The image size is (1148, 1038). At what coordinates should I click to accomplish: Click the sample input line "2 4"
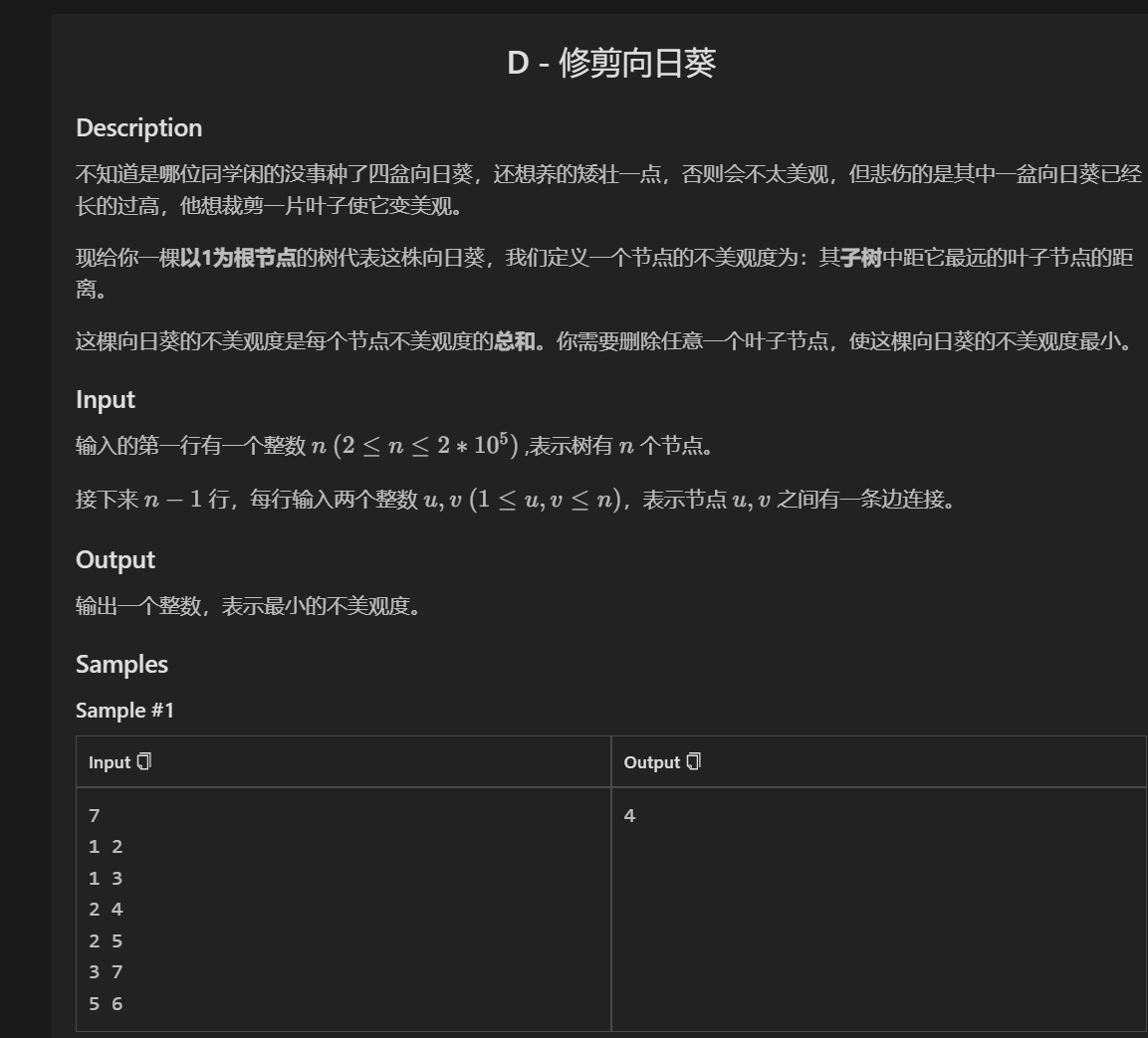106,910
